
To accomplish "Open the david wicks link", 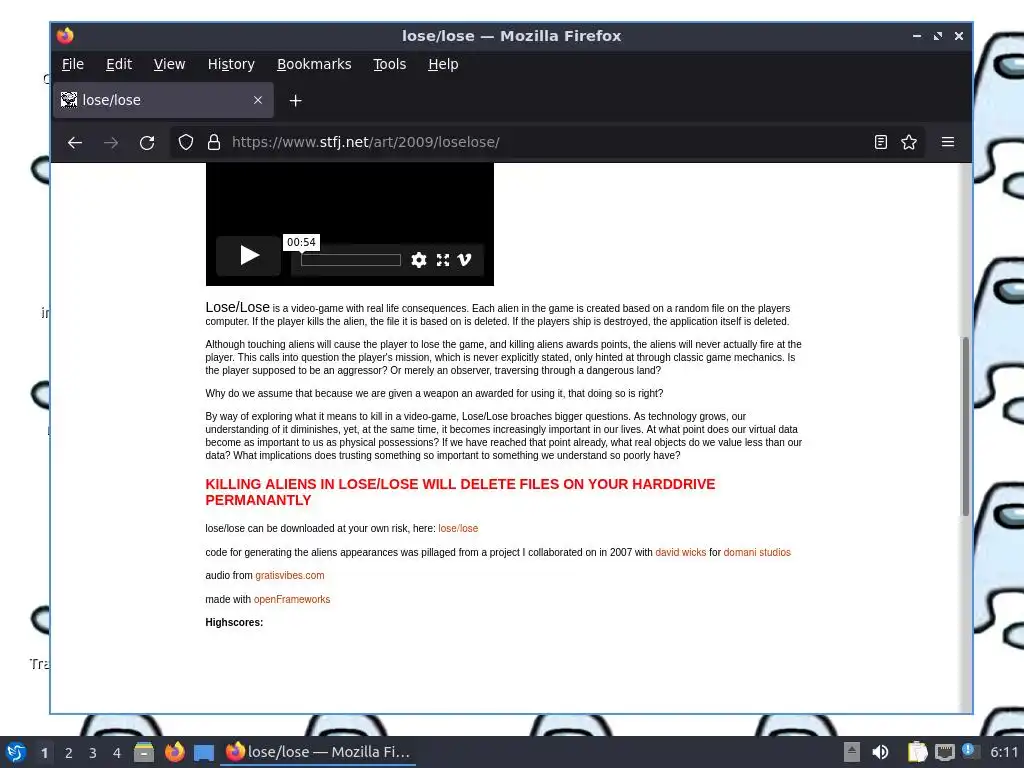I will (x=680, y=552).
